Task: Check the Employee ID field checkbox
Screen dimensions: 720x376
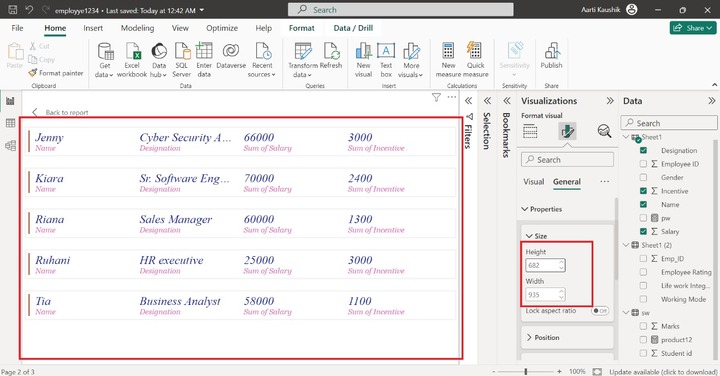Action: [x=643, y=164]
